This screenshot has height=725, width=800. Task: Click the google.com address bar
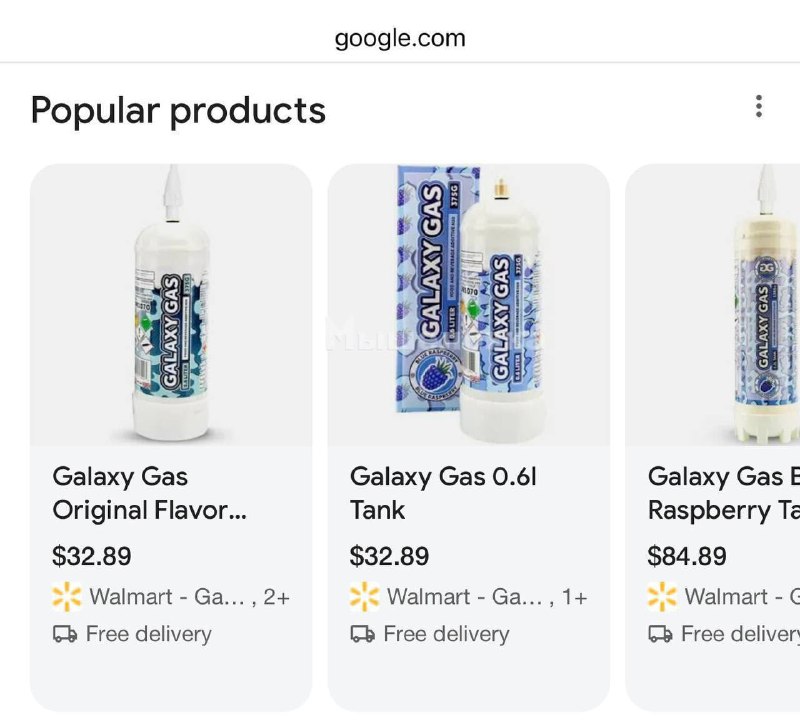pyautogui.click(x=400, y=39)
